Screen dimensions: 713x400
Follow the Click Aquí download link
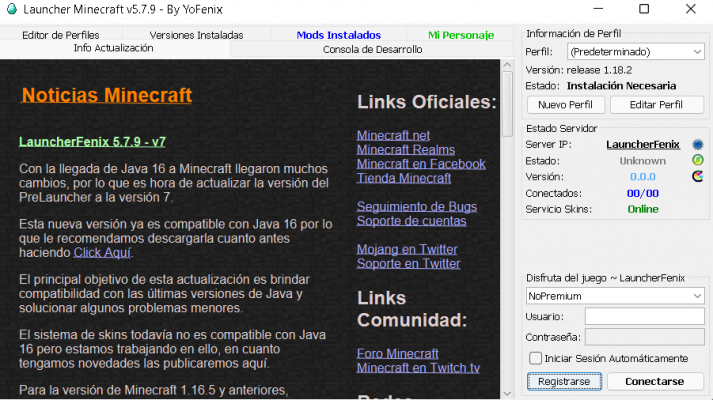[102, 252]
